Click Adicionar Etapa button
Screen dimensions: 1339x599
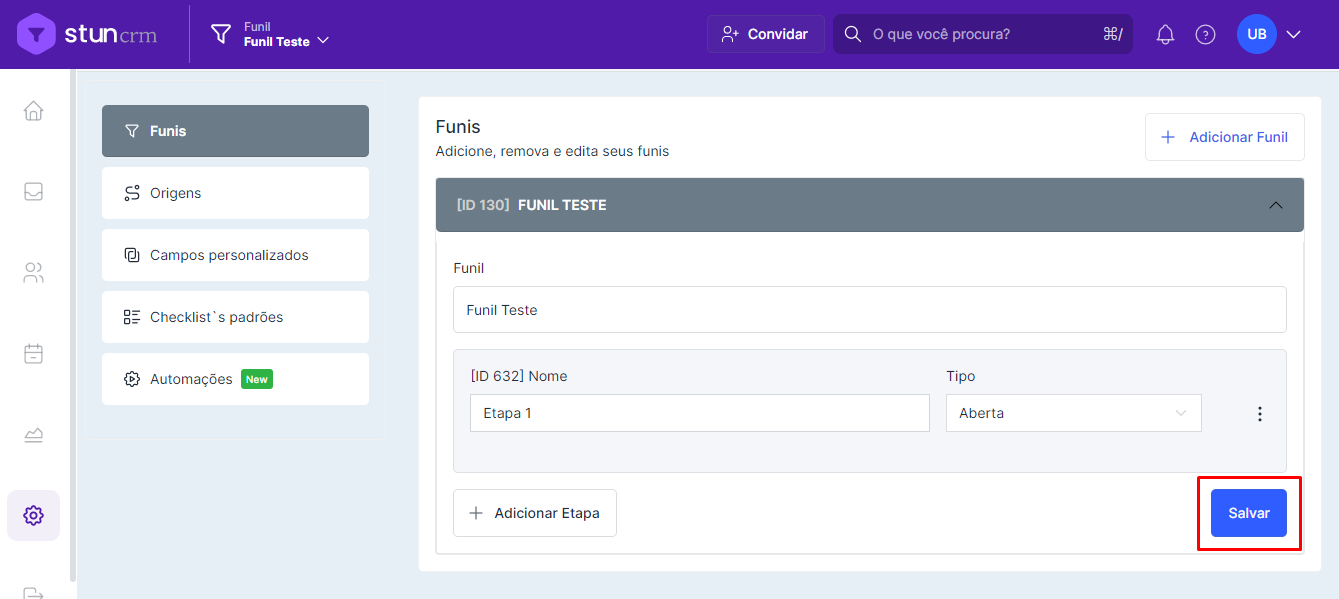534,513
